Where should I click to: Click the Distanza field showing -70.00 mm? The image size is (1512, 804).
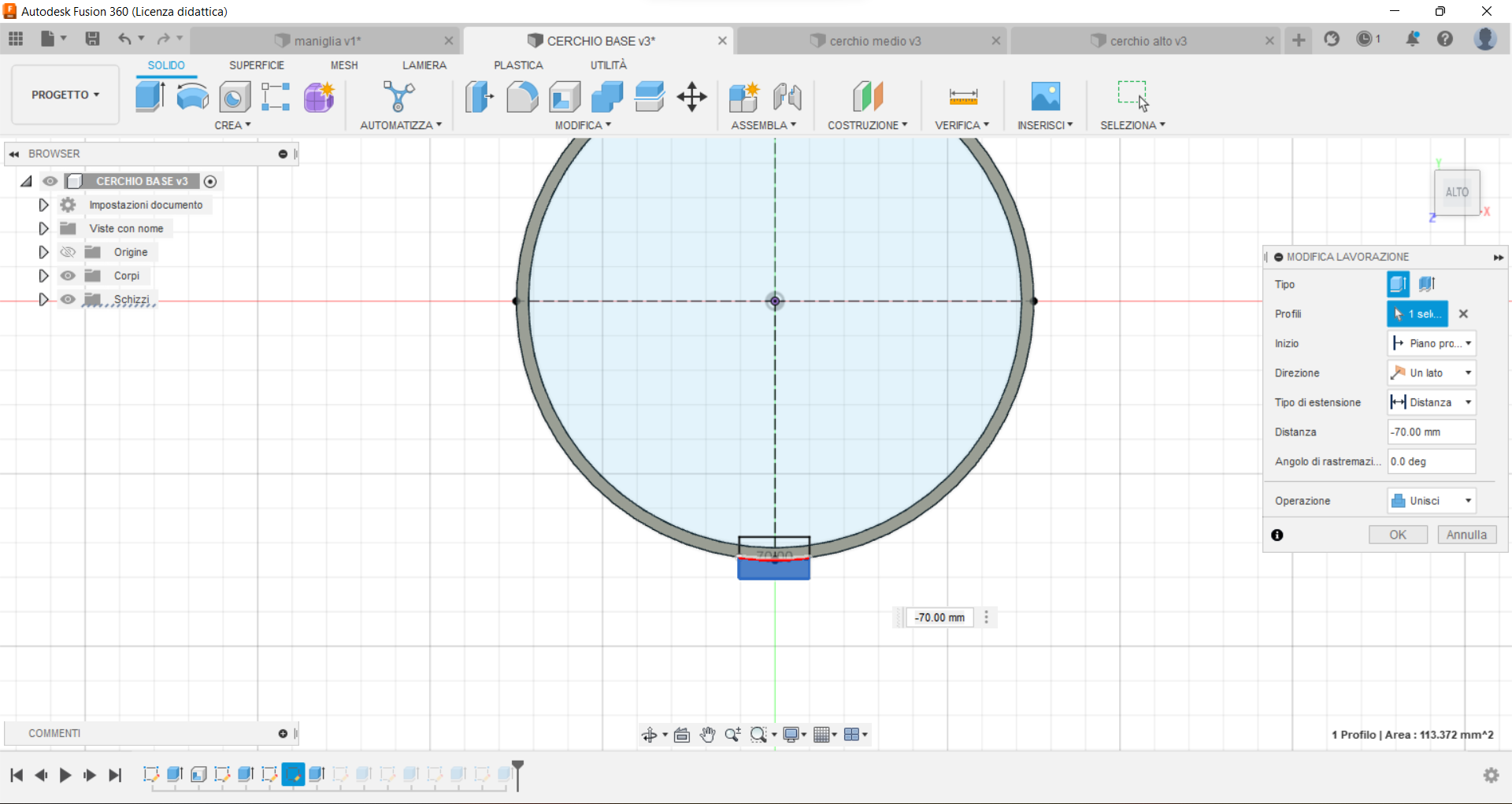pyautogui.click(x=1430, y=432)
